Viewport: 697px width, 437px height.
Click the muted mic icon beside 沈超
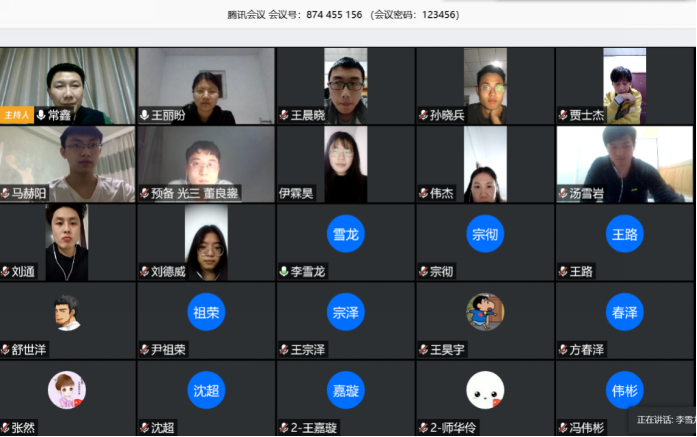(x=144, y=428)
